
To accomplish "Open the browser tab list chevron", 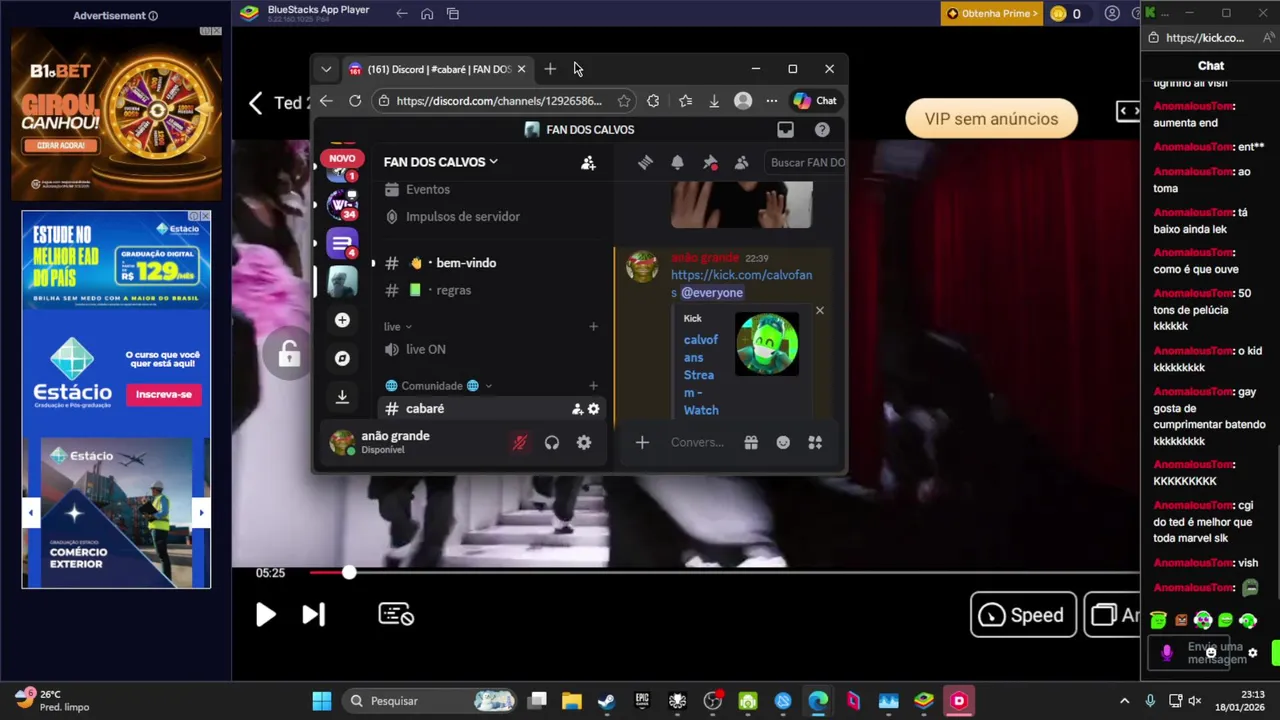I will point(326,69).
